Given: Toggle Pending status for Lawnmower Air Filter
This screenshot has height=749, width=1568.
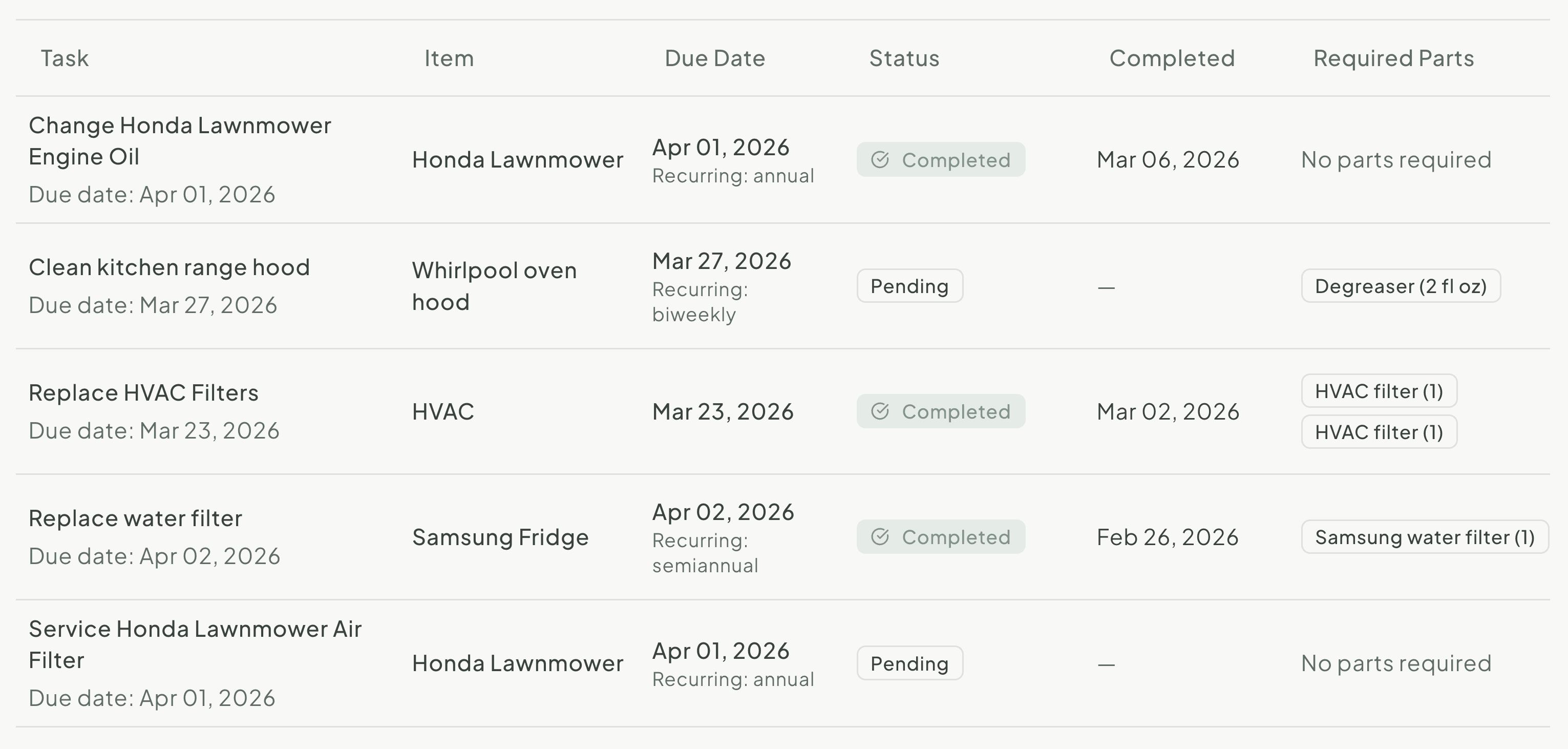Looking at the screenshot, I should 909,663.
